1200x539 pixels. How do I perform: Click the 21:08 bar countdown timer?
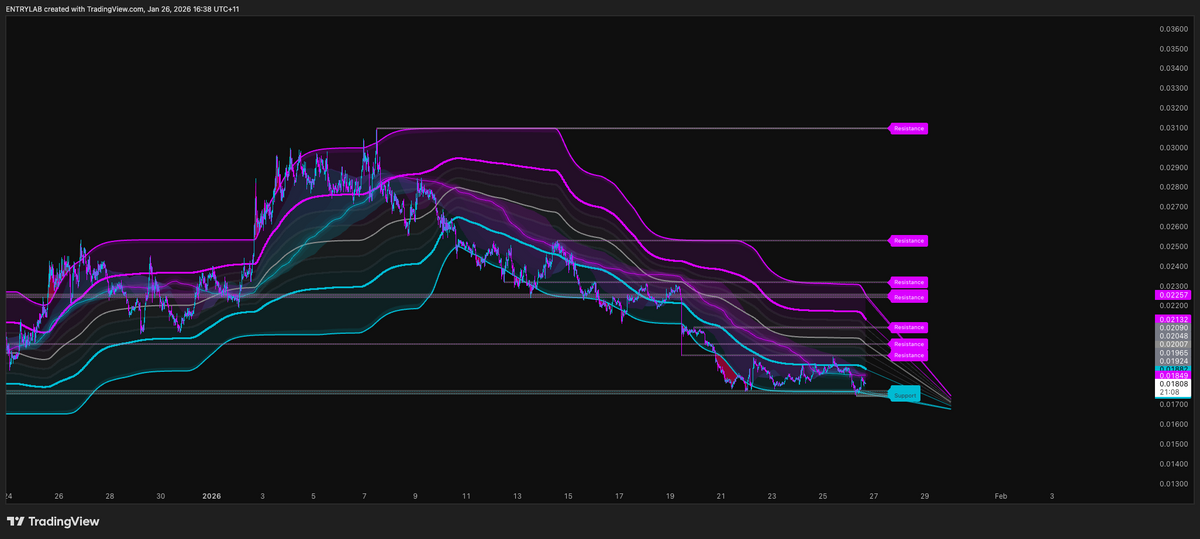point(1173,393)
